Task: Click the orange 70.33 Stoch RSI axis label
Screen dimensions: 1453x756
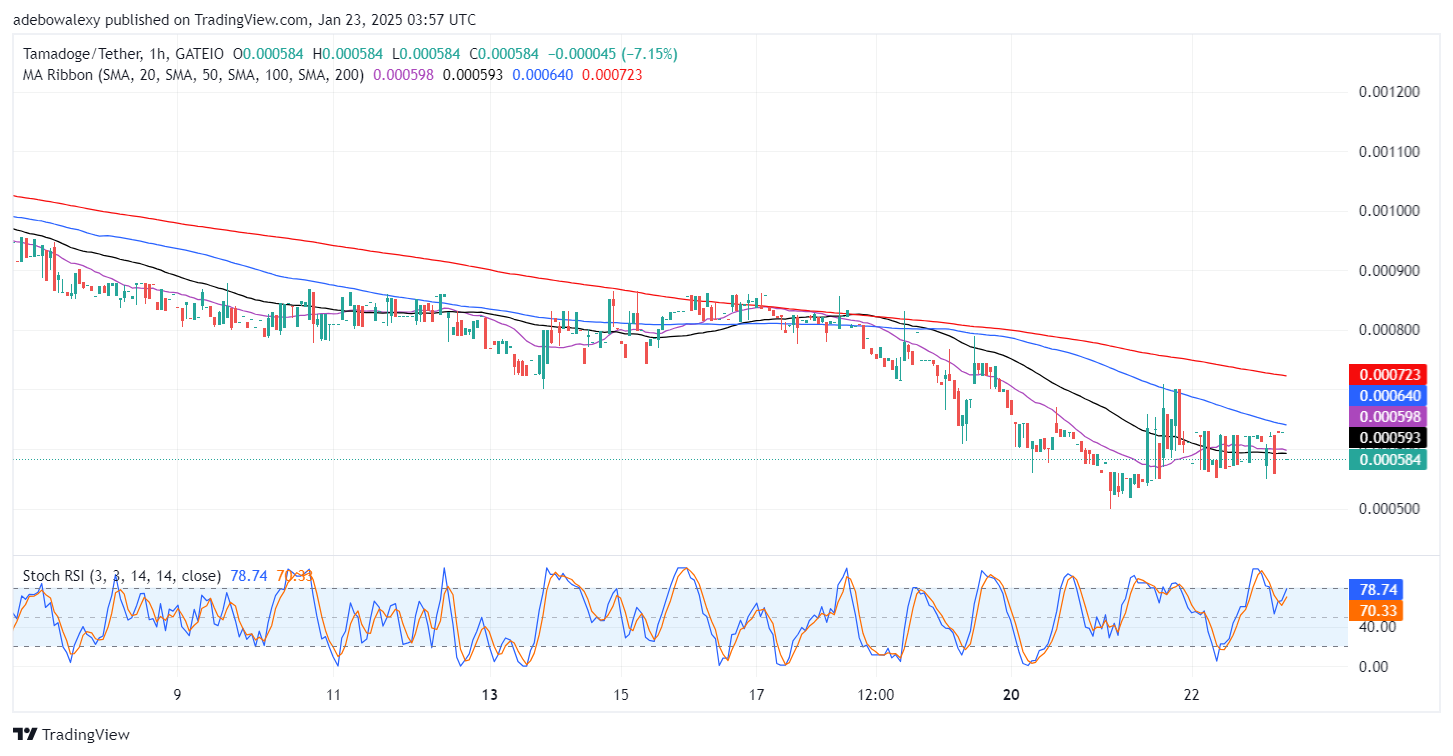Action: (1375, 610)
